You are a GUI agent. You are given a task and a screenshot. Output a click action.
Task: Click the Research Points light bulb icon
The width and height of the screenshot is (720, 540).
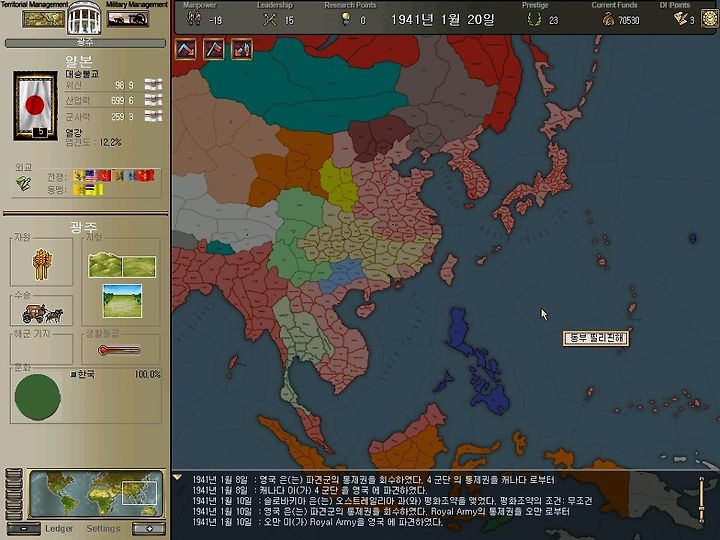coord(346,19)
